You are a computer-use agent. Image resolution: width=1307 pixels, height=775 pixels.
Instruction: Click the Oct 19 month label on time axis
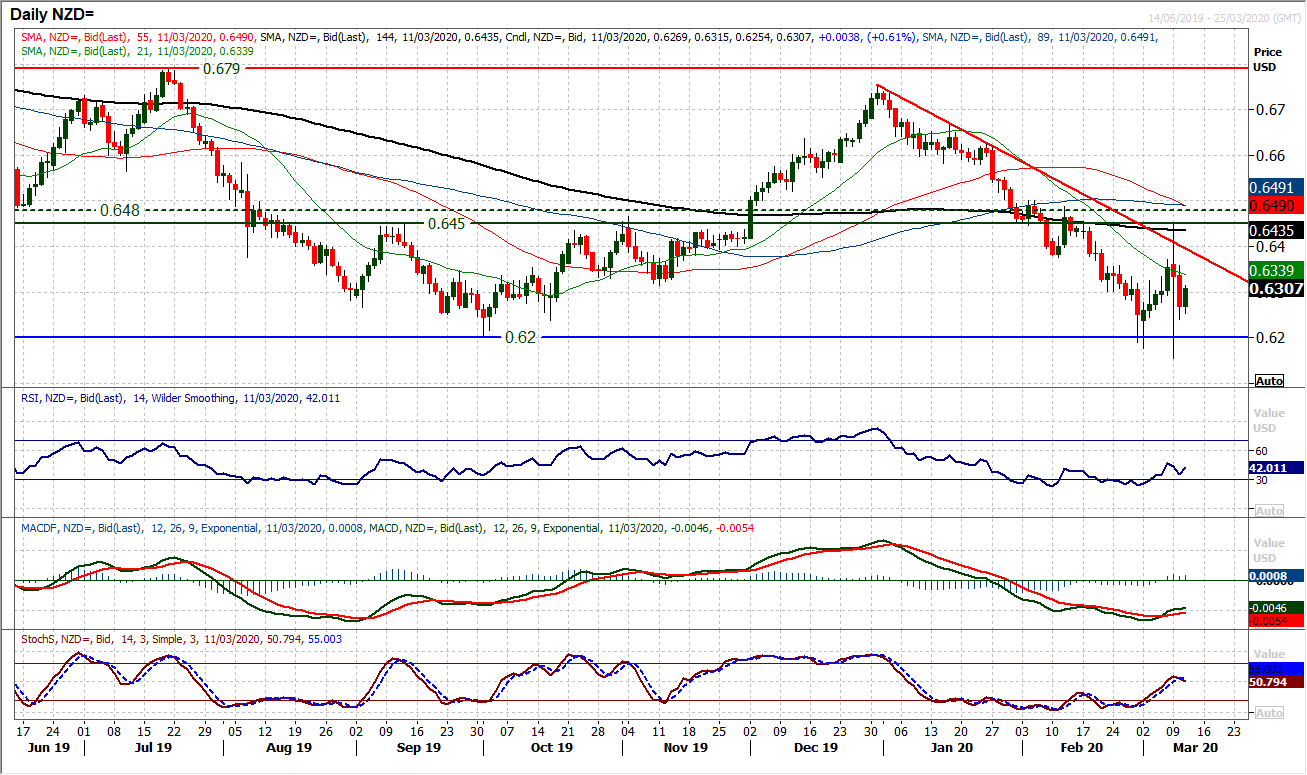coord(551,747)
